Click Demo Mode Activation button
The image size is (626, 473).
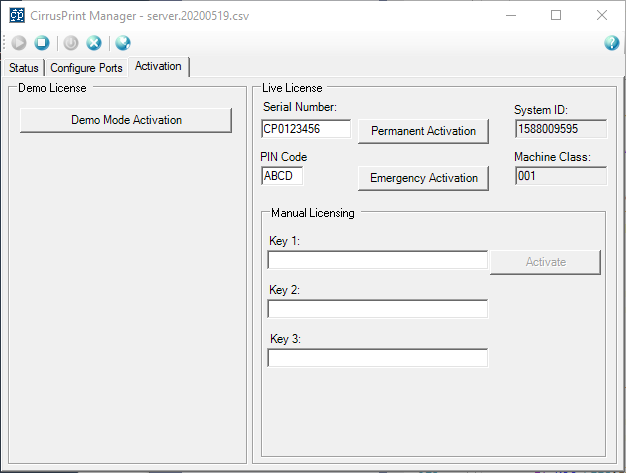tap(126, 120)
